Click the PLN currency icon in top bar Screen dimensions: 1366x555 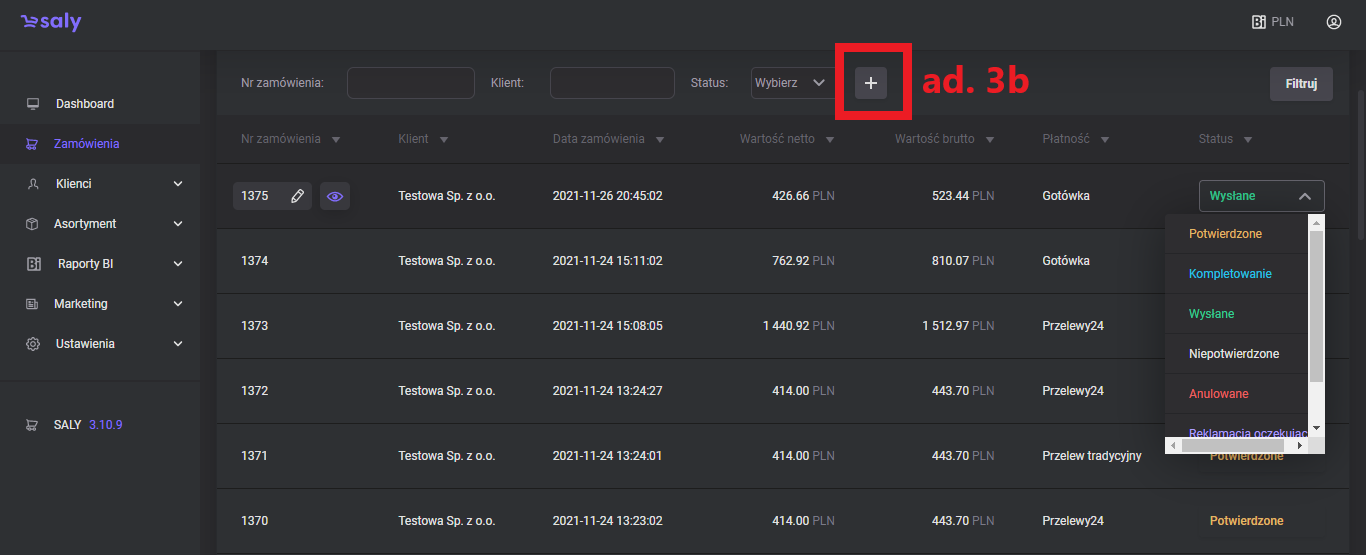pyautogui.click(x=1272, y=22)
